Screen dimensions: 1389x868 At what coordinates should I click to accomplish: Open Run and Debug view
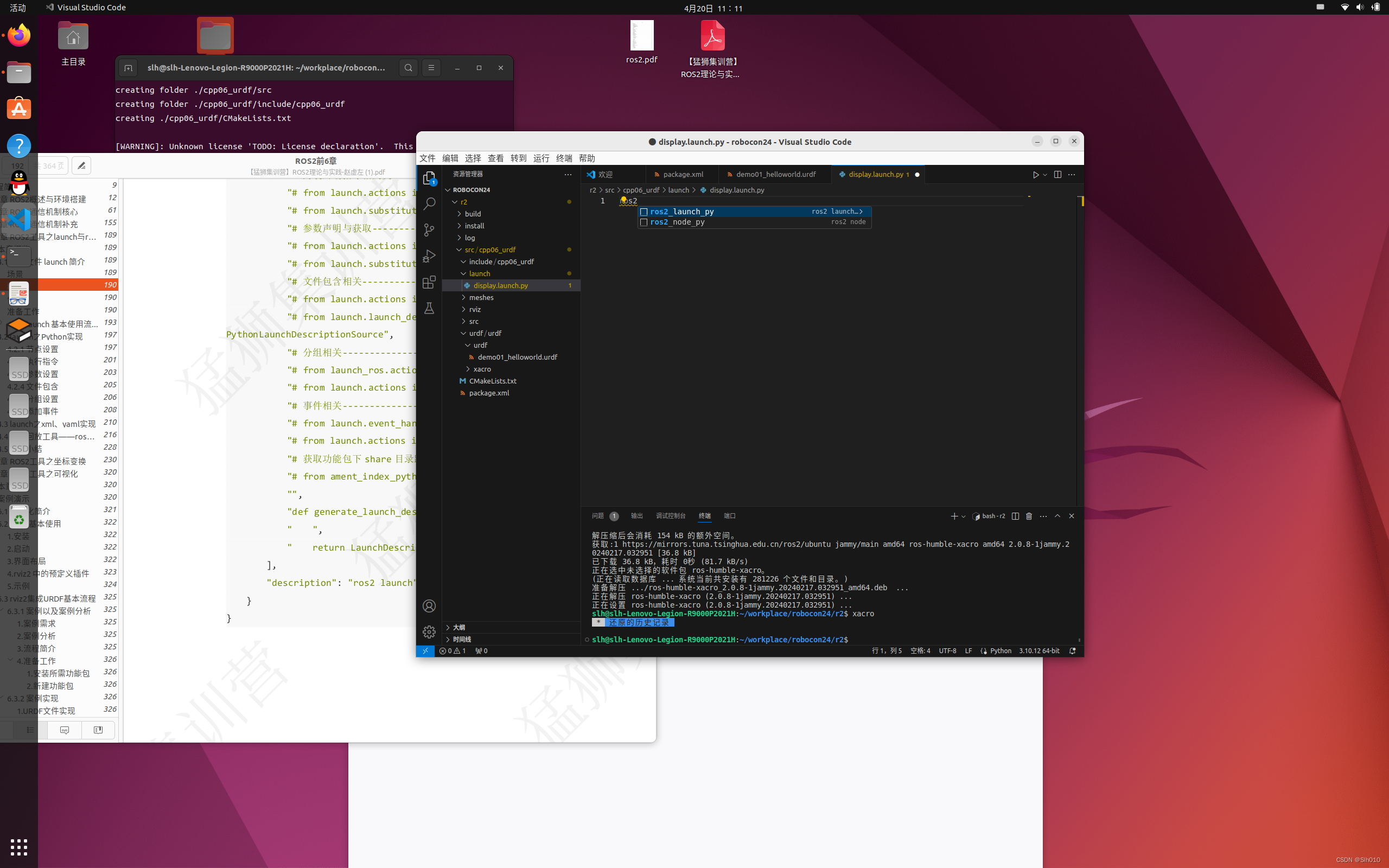pyautogui.click(x=429, y=256)
